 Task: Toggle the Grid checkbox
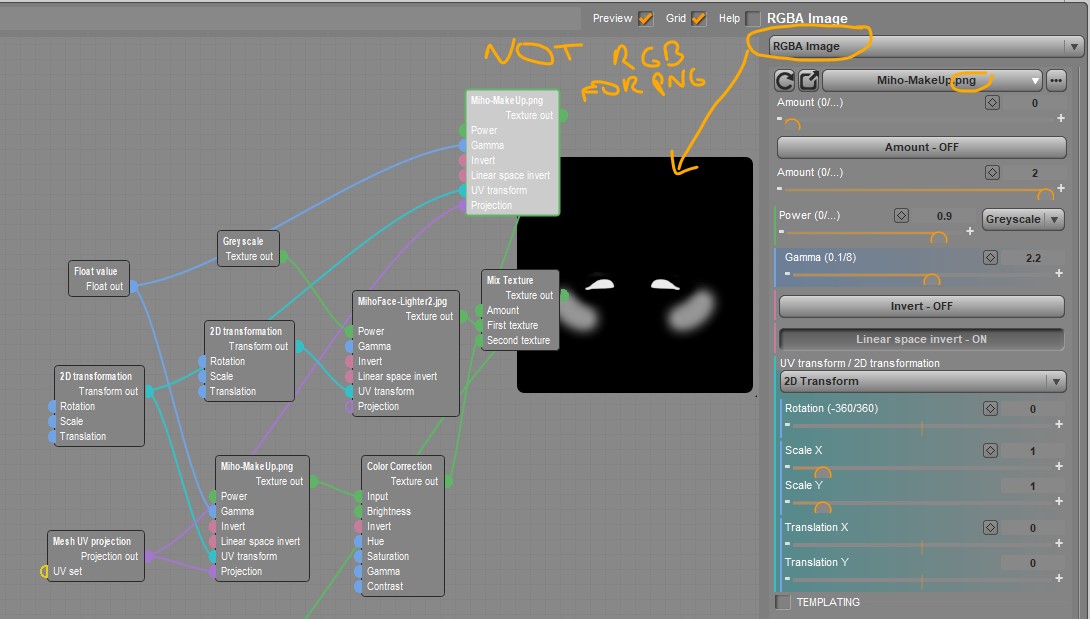[699, 19]
